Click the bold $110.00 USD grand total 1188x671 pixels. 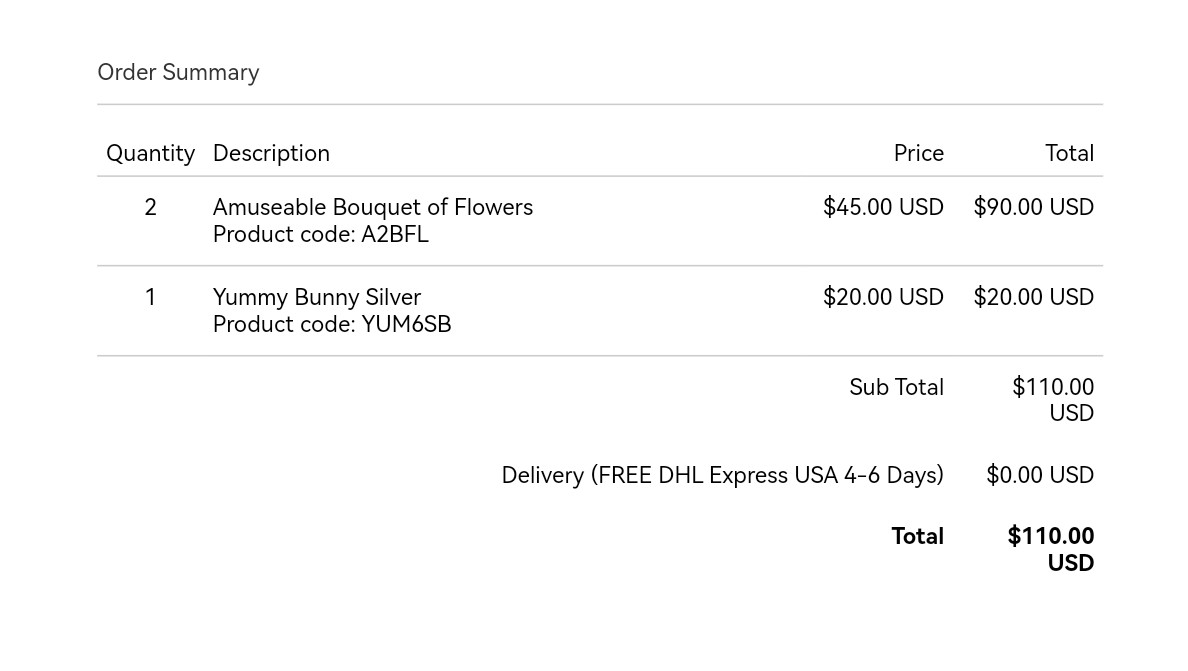(x=1051, y=550)
